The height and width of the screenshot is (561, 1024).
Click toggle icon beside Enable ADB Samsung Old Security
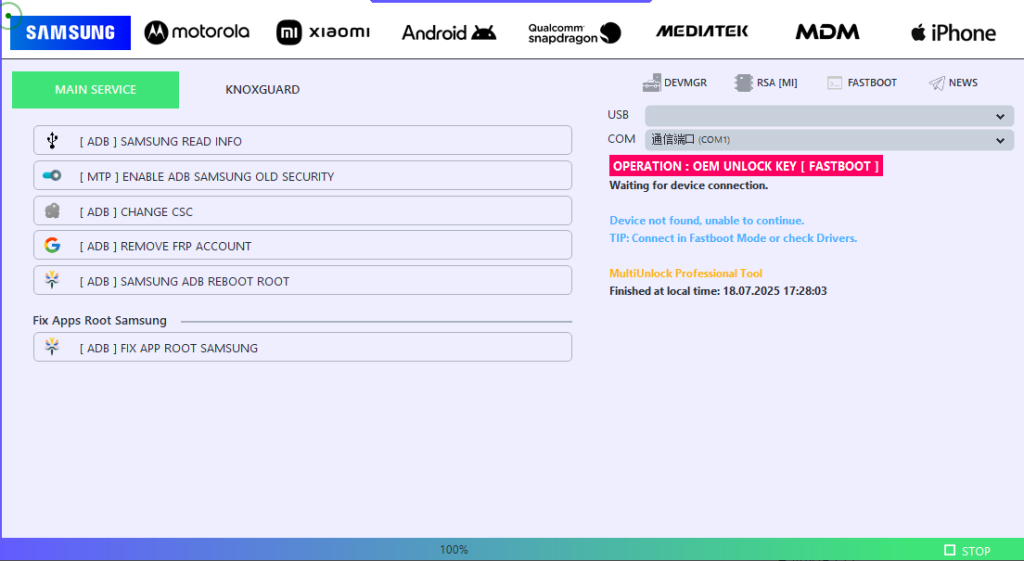click(x=52, y=176)
